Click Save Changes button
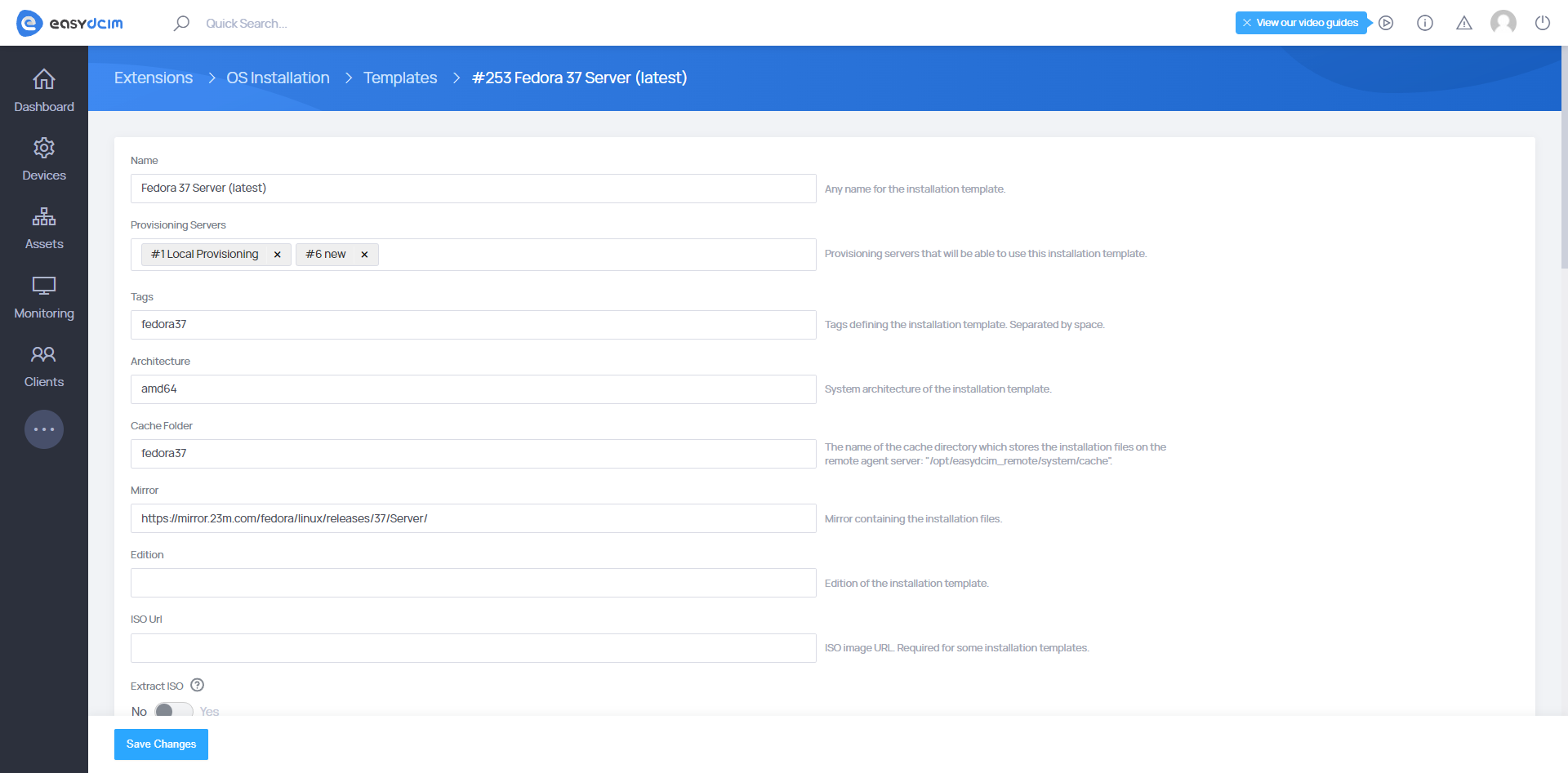The height and width of the screenshot is (773, 1568). [161, 744]
